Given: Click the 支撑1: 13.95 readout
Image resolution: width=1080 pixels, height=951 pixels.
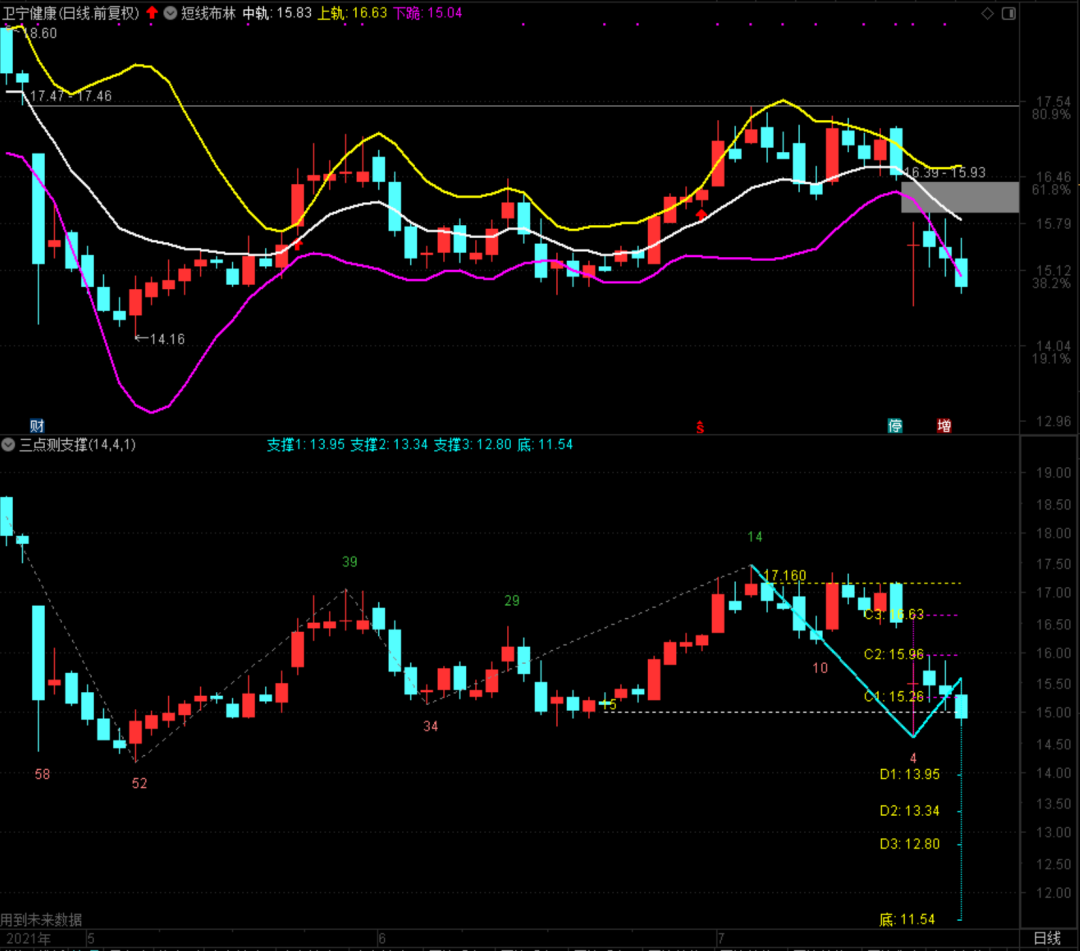Looking at the screenshot, I should pos(306,445).
